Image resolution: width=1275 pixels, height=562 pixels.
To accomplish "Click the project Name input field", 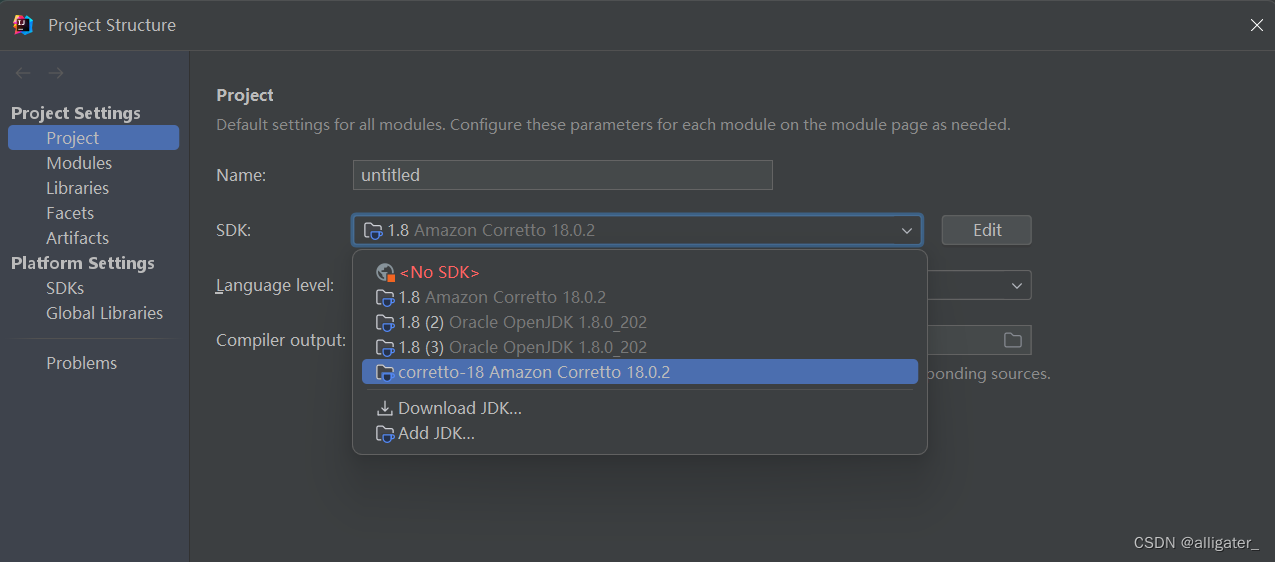I will click(563, 175).
